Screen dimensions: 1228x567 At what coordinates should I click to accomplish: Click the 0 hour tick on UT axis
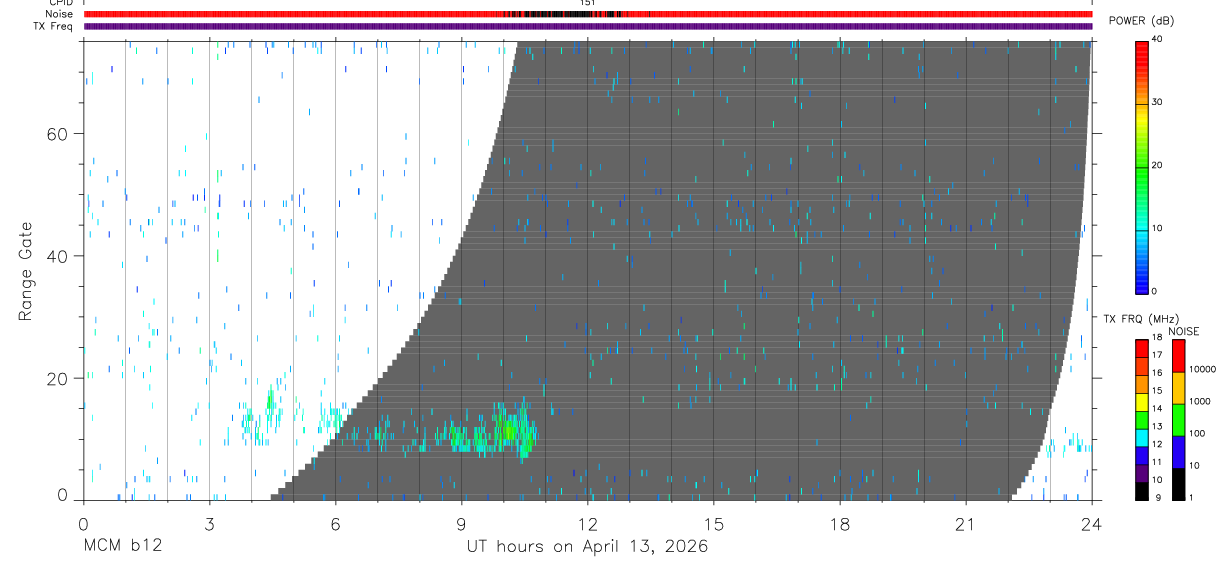[83, 524]
